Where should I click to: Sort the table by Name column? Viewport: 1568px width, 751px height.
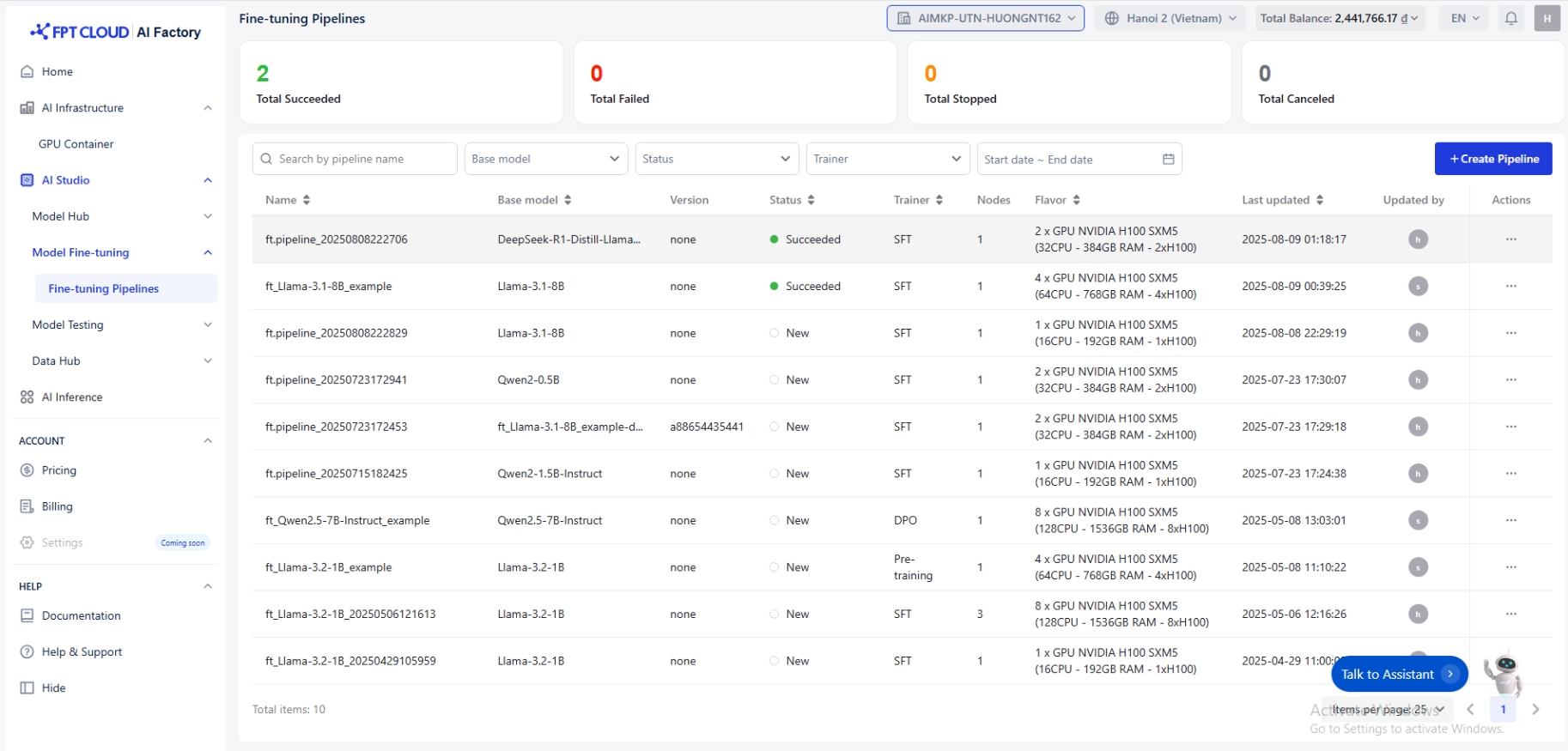point(306,200)
